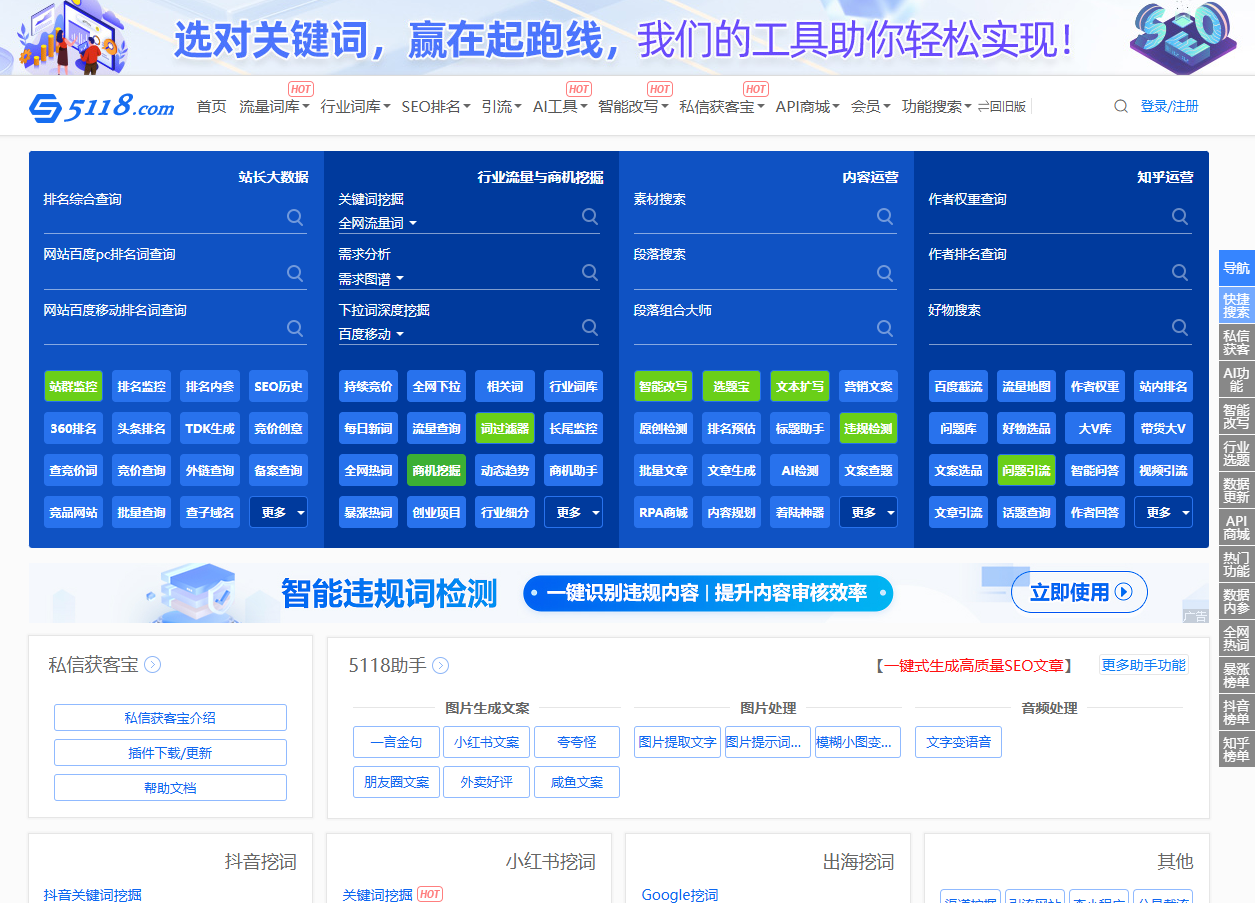1255x903 pixels.
Task: Expand 更多 dropdown in 内容运营 panel
Action: pos(869,512)
